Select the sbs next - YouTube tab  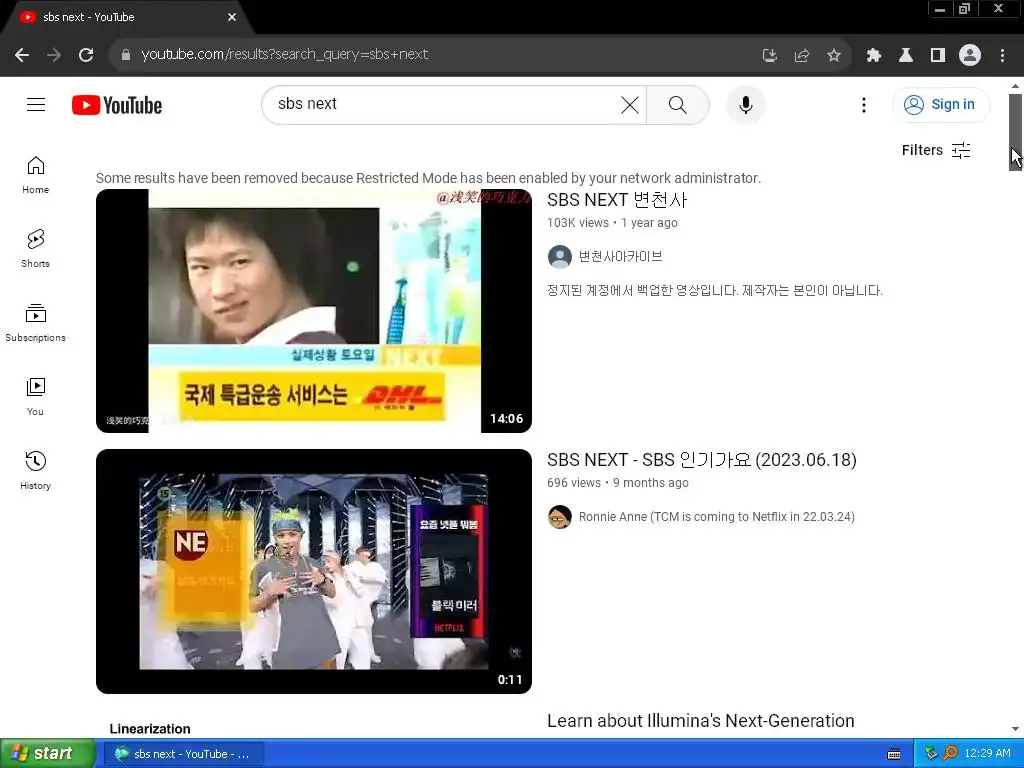124,17
